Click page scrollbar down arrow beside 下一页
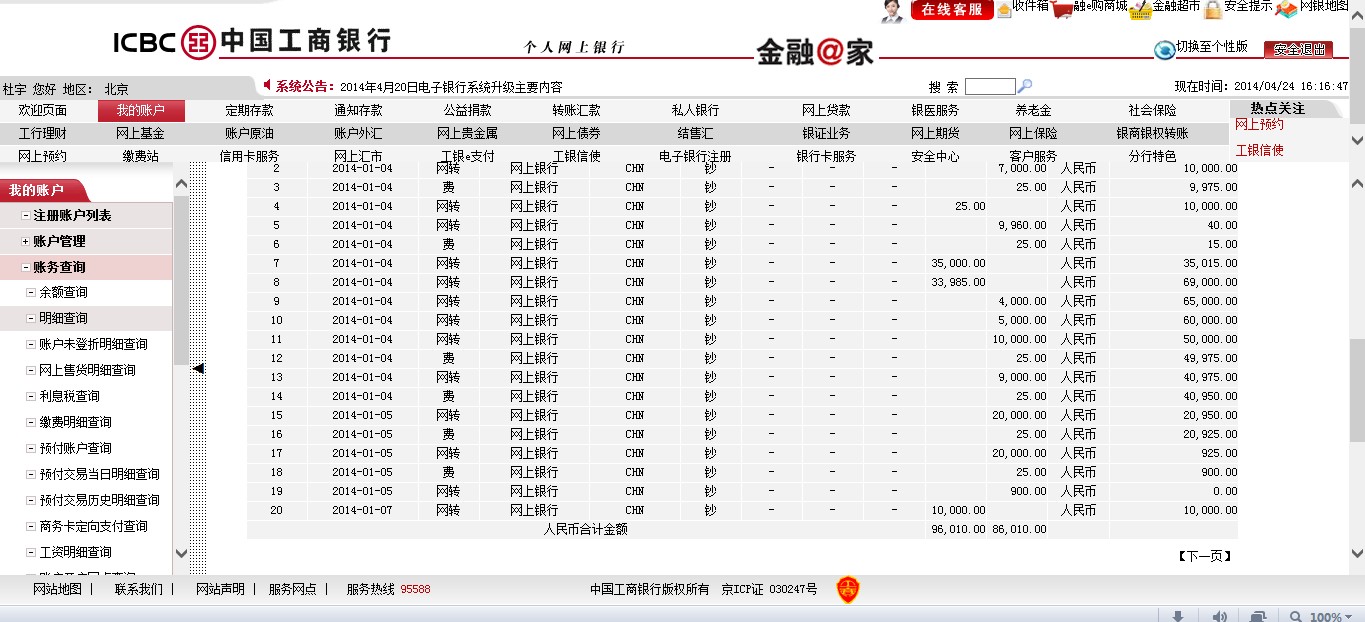The width and height of the screenshot is (1365, 622). click(1356, 553)
